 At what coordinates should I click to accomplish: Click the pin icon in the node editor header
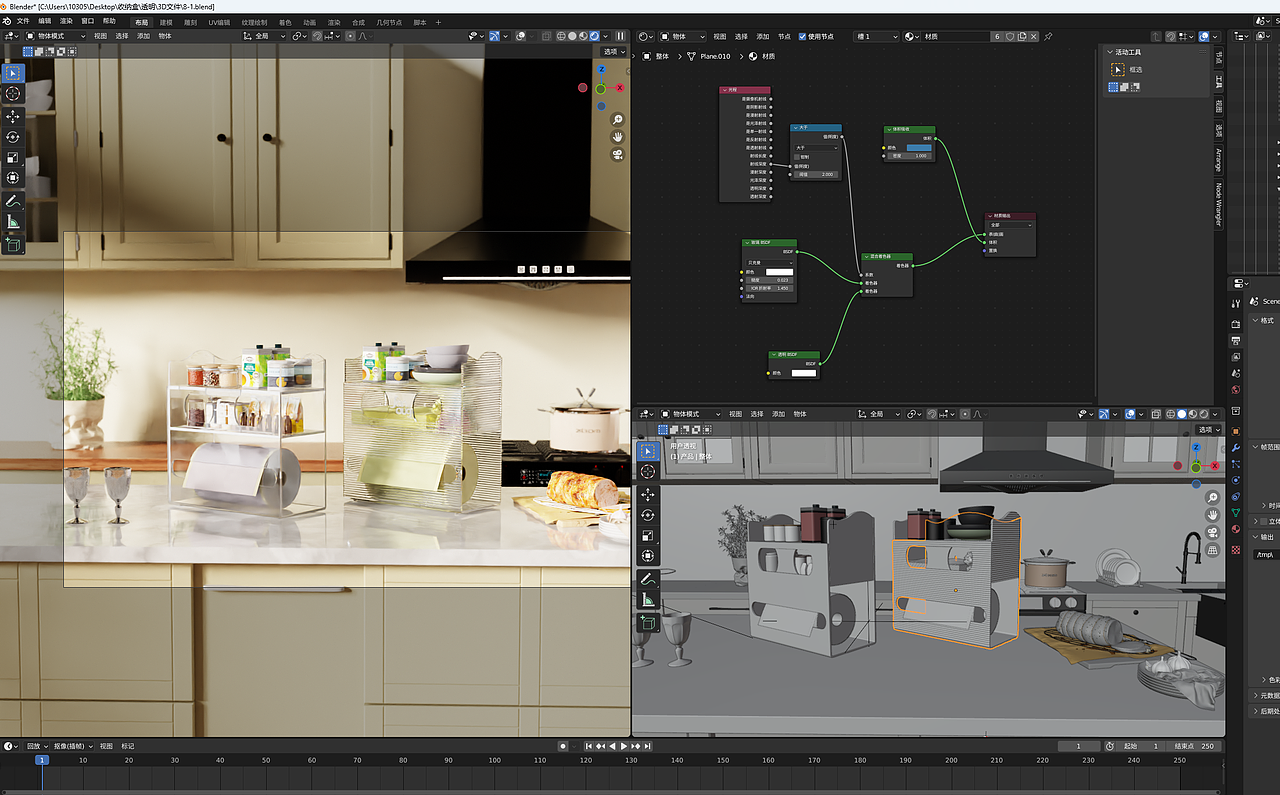1048,36
